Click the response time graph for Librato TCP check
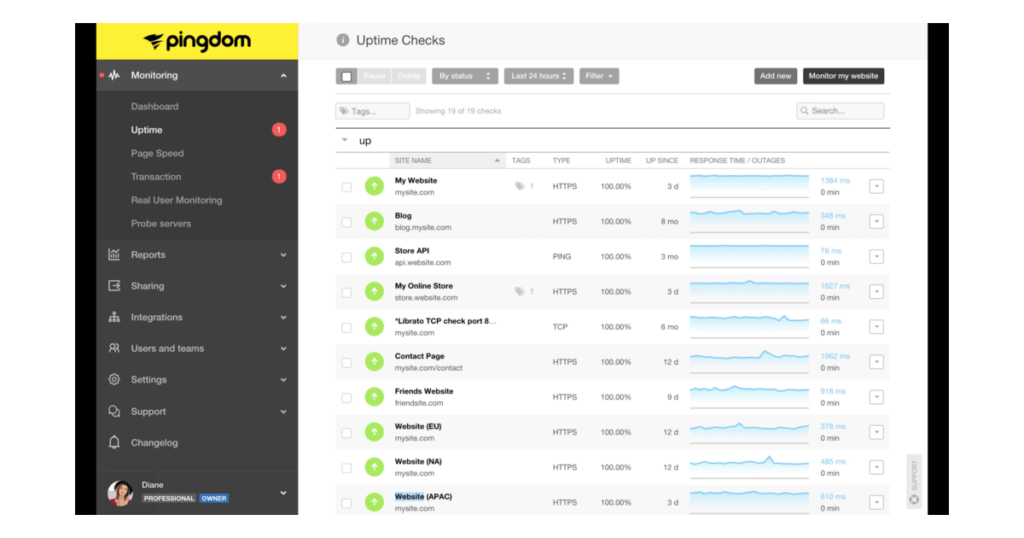Image resolution: width=1024 pixels, height=538 pixels. click(749, 325)
